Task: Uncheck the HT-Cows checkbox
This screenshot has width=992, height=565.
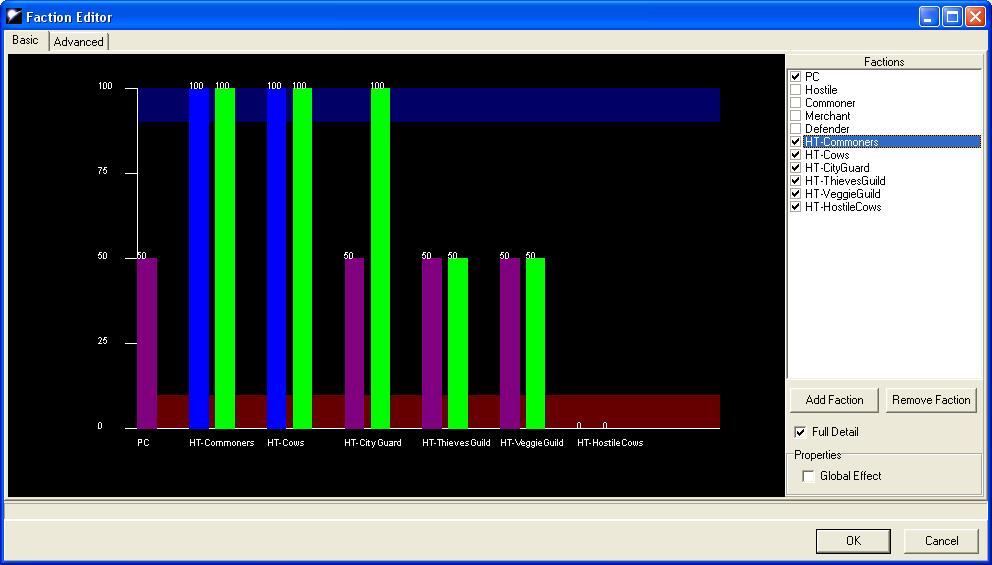Action: pos(796,155)
